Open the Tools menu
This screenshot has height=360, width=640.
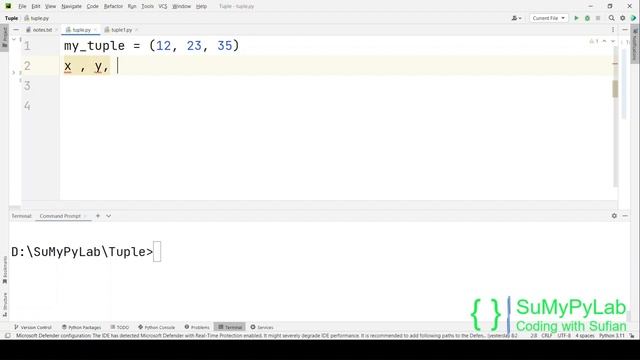pyautogui.click(x=147, y=6)
